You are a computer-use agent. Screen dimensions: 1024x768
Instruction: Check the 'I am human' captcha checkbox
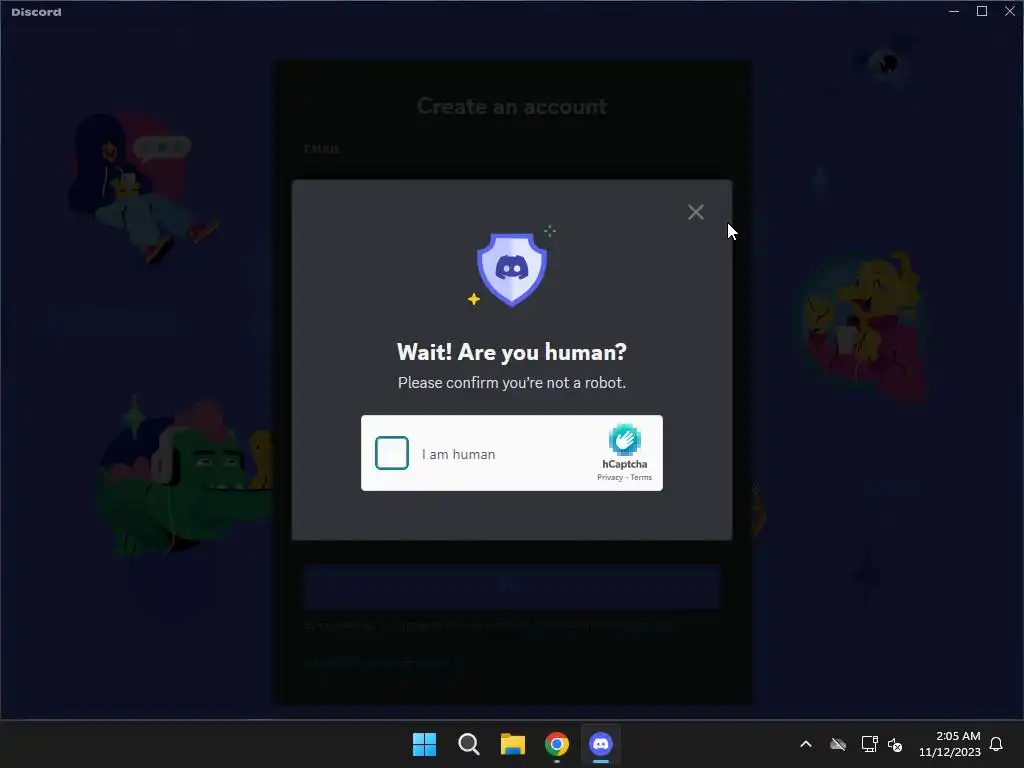tap(392, 453)
